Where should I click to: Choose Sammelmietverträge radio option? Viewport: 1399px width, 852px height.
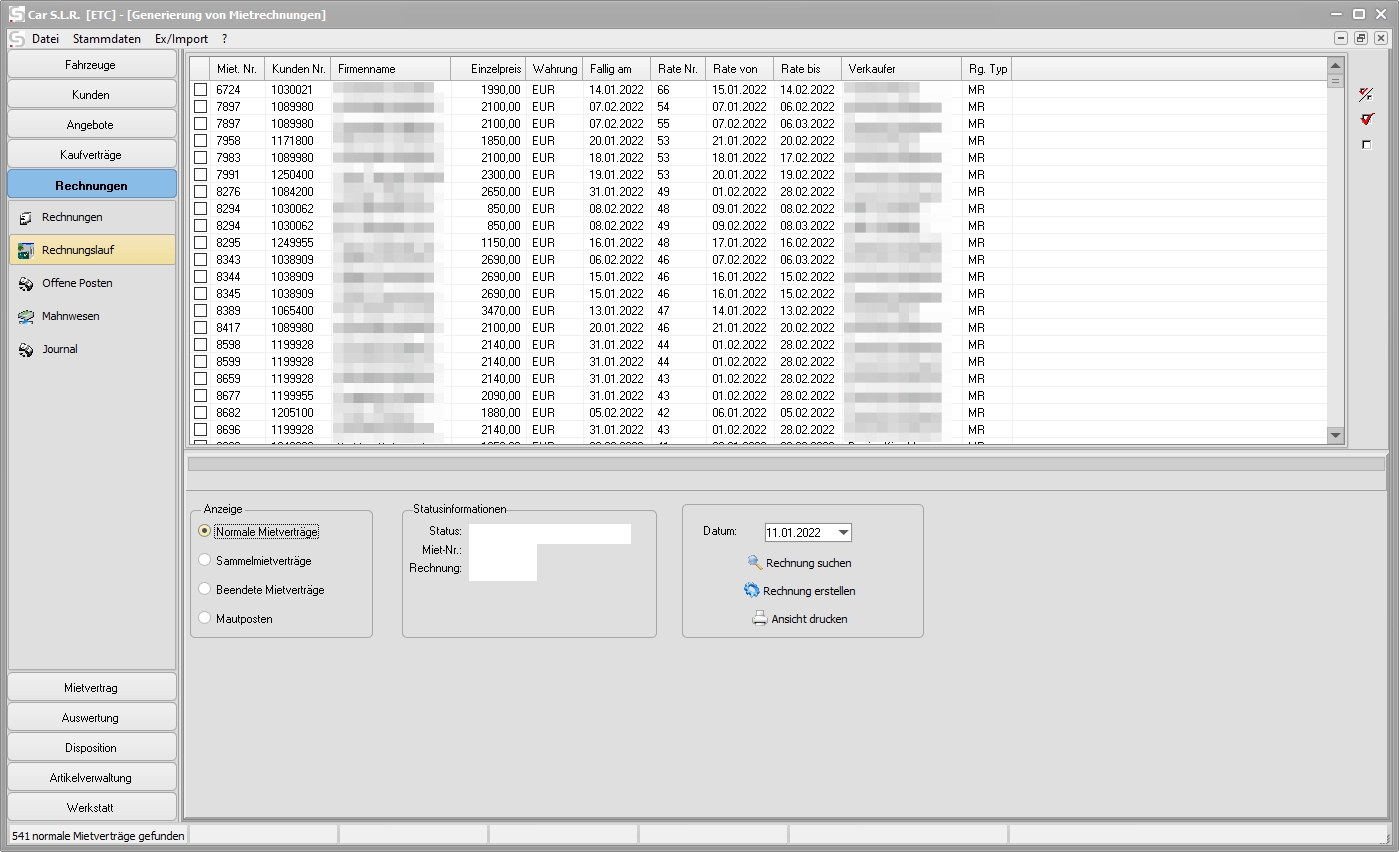(x=205, y=561)
